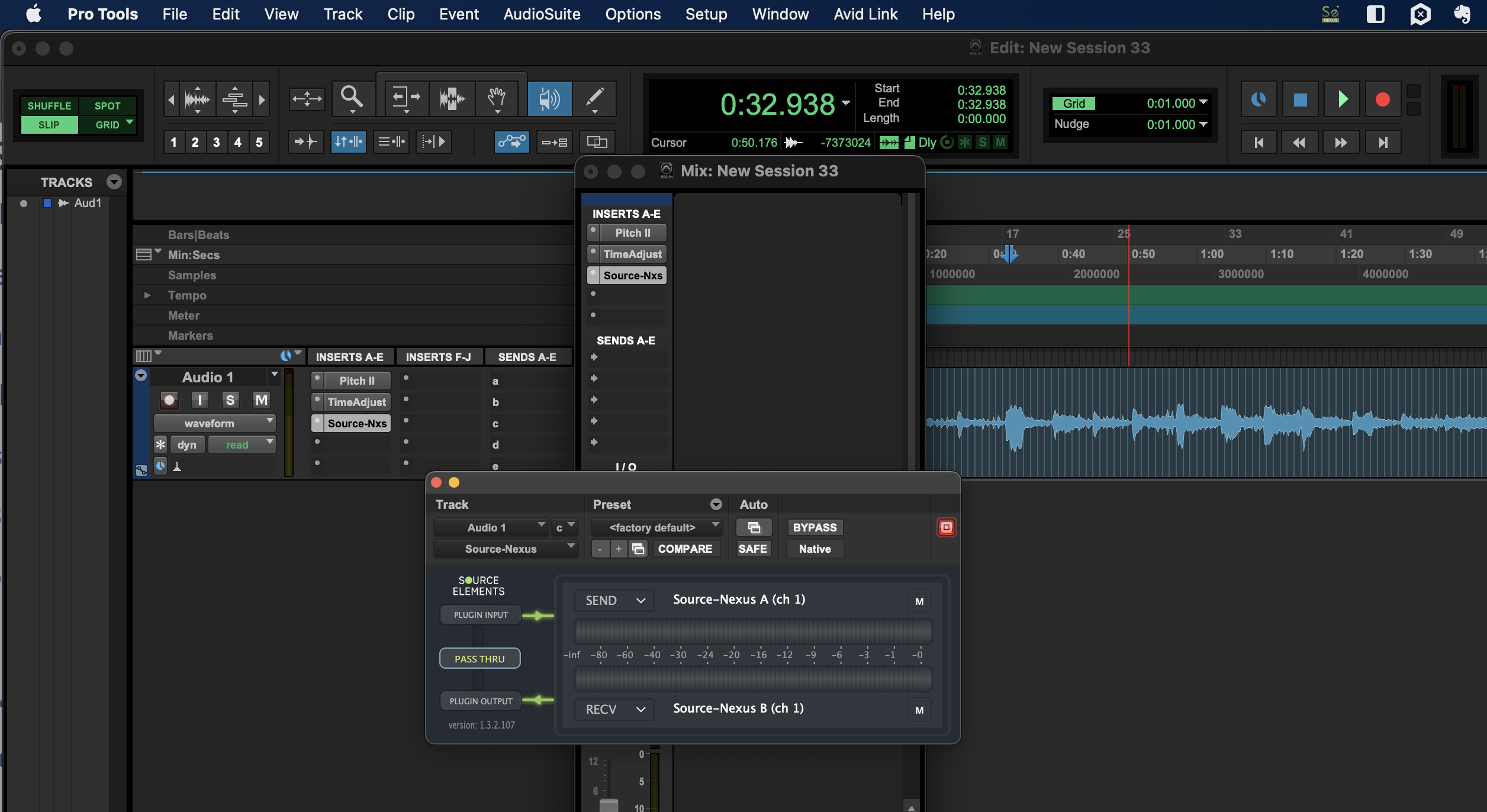Record-enable the Audio 1 track
The height and width of the screenshot is (812, 1487).
169,401
